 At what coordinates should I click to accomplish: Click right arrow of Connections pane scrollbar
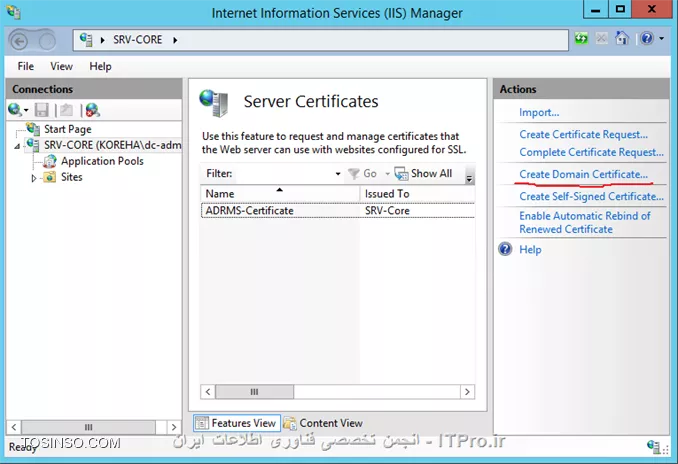174,427
